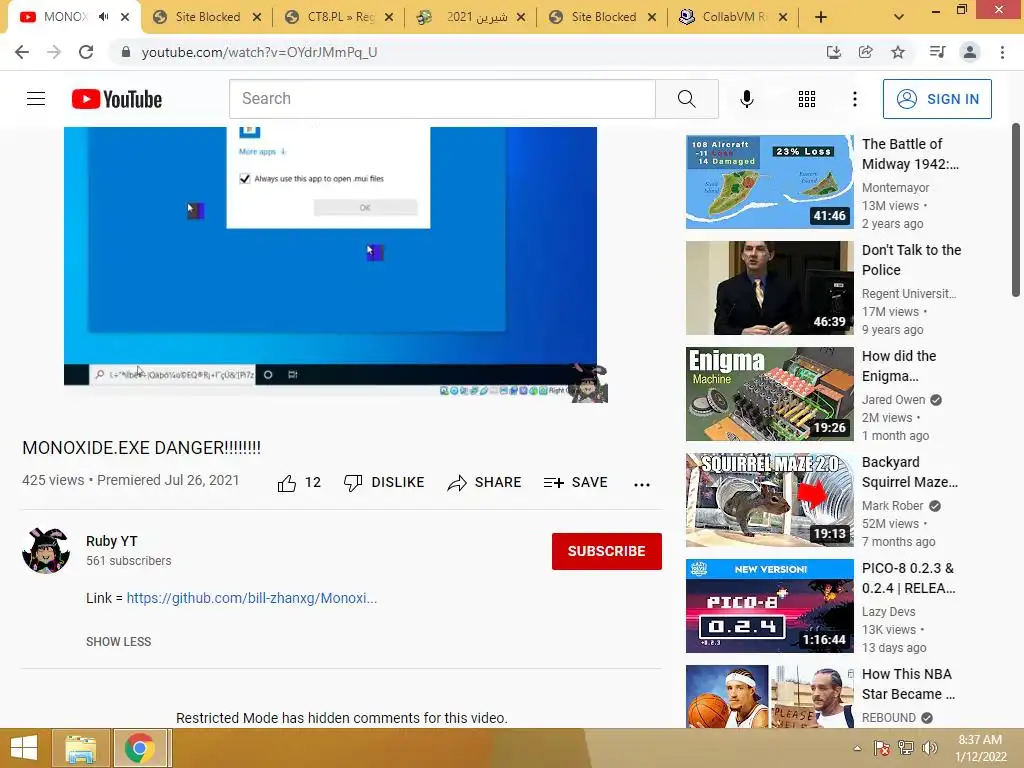This screenshot has width=1024, height=768.
Task: Click Jared Owen channel name
Action: point(893,400)
